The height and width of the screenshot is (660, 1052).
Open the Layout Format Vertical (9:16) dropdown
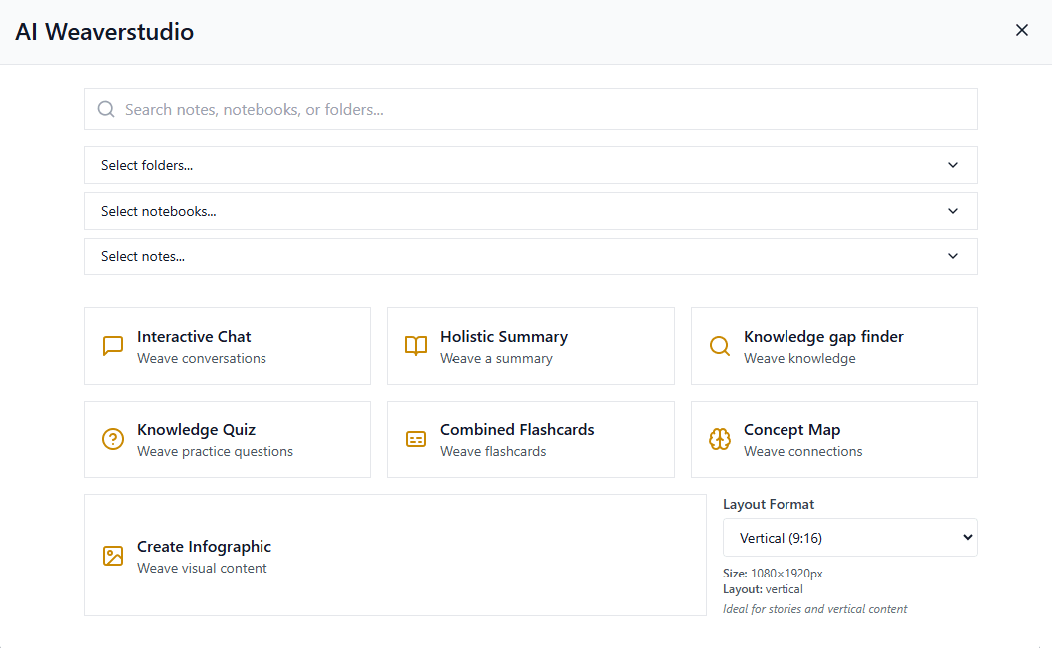[850, 538]
